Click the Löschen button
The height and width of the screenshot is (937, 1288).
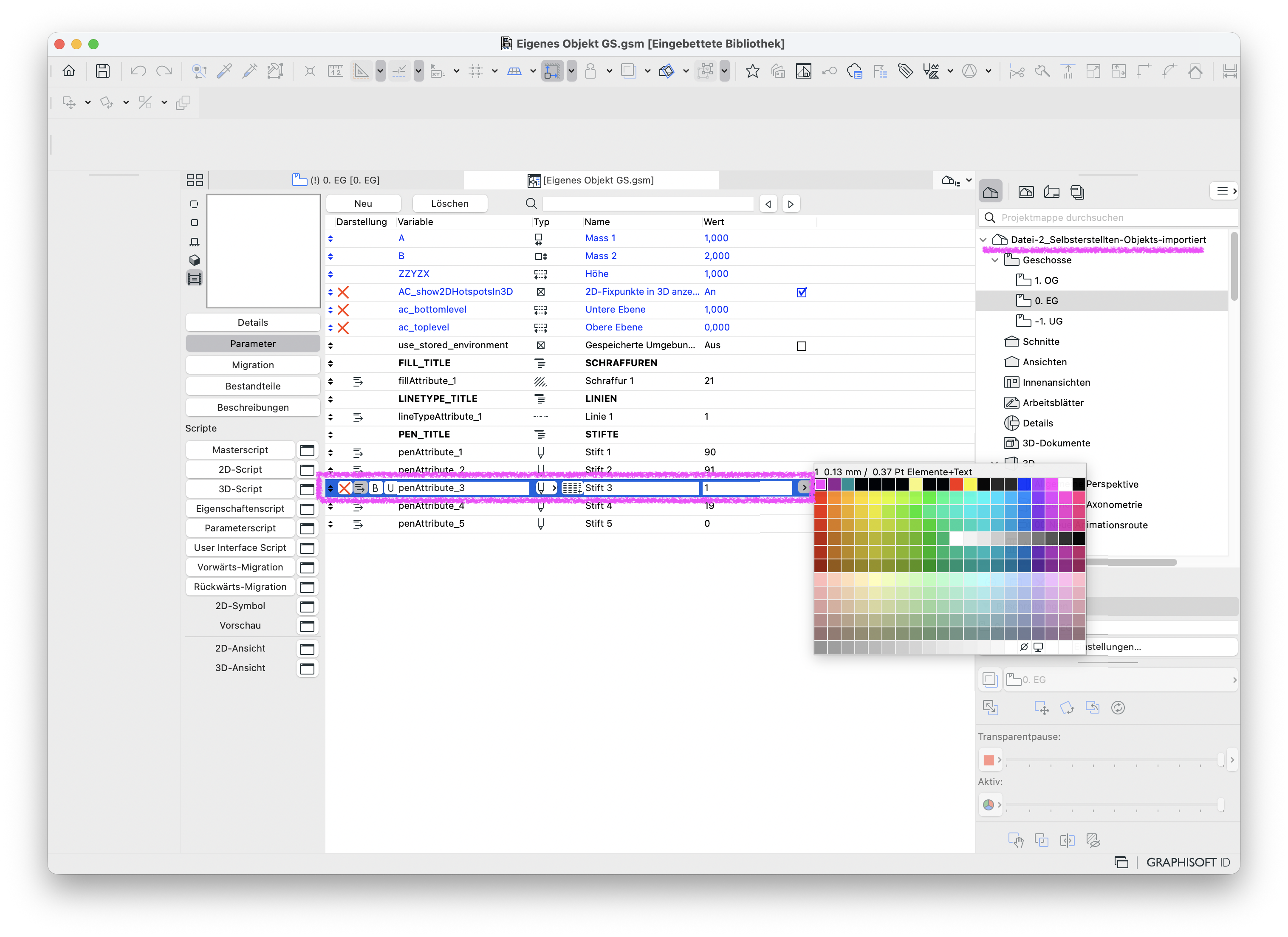click(450, 204)
